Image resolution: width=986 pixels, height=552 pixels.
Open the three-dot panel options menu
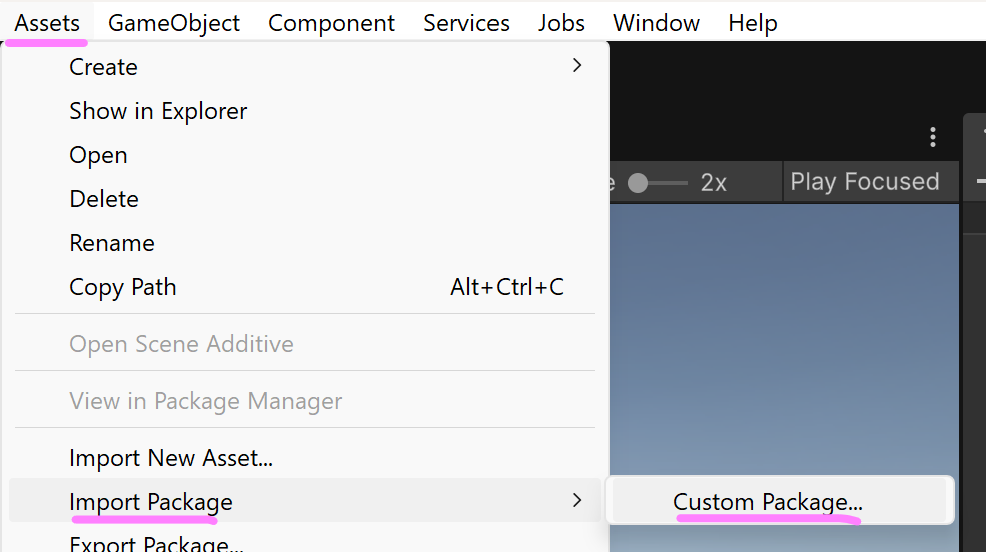(x=932, y=137)
